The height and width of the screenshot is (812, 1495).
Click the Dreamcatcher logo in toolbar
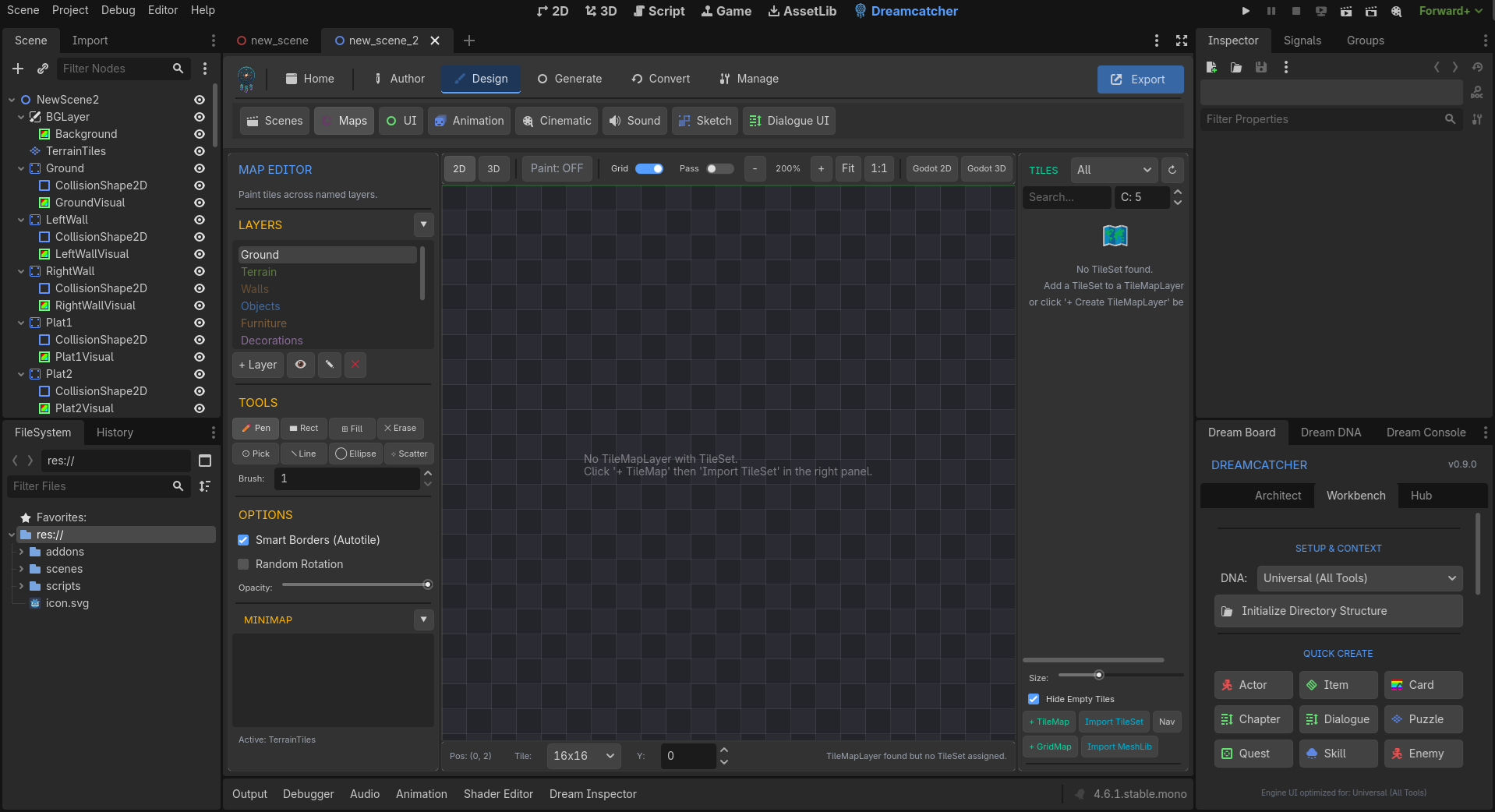[246, 79]
